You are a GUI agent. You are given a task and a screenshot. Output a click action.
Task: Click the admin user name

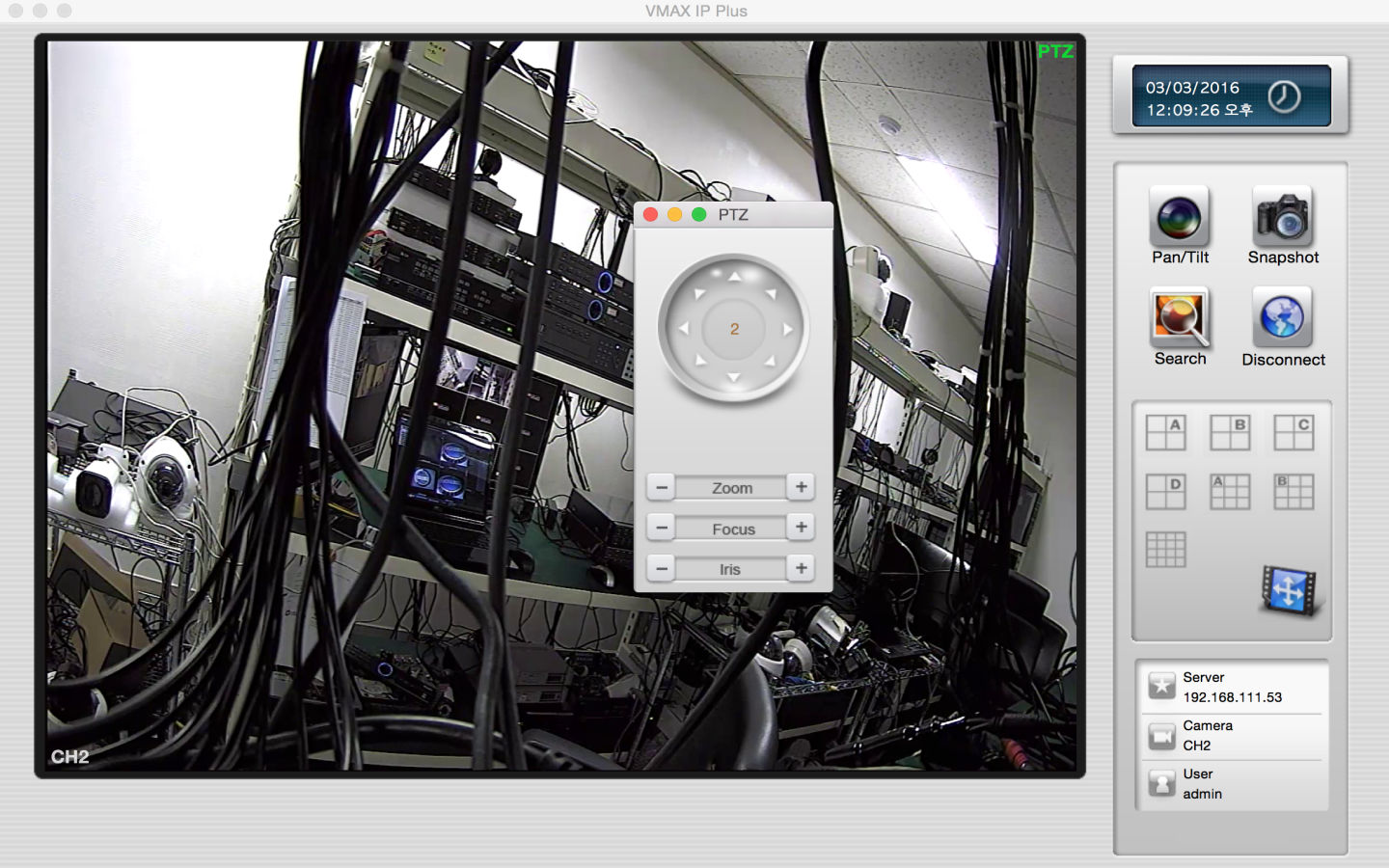tap(1202, 794)
